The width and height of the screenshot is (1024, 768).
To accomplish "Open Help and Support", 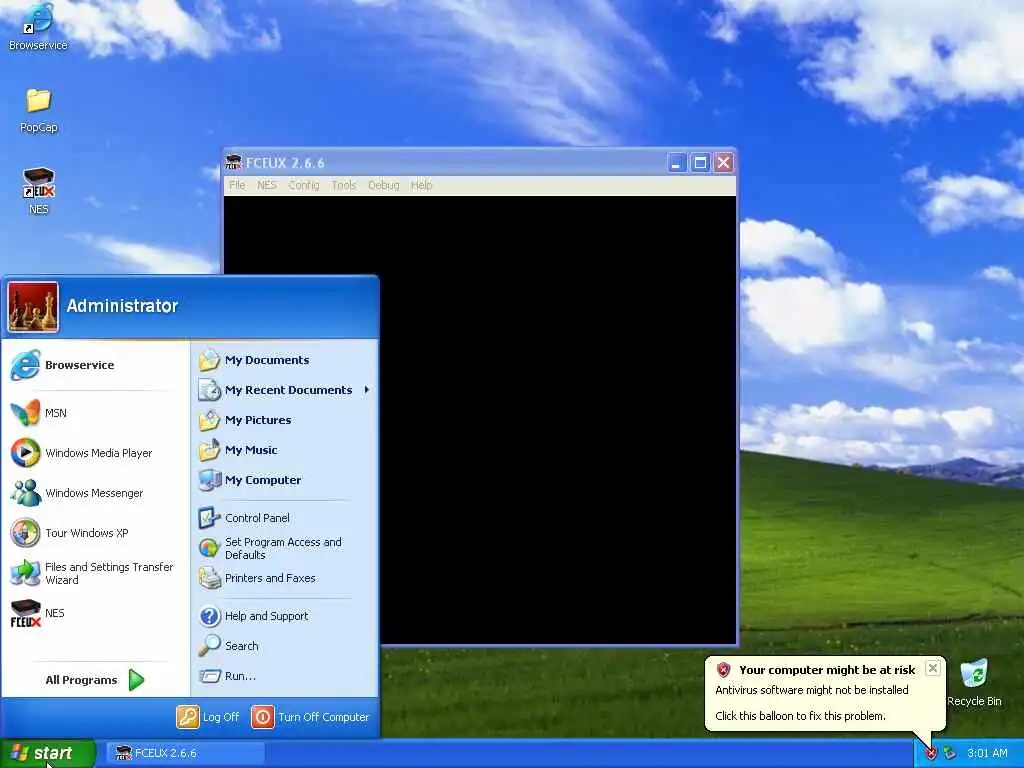I will [285, 616].
